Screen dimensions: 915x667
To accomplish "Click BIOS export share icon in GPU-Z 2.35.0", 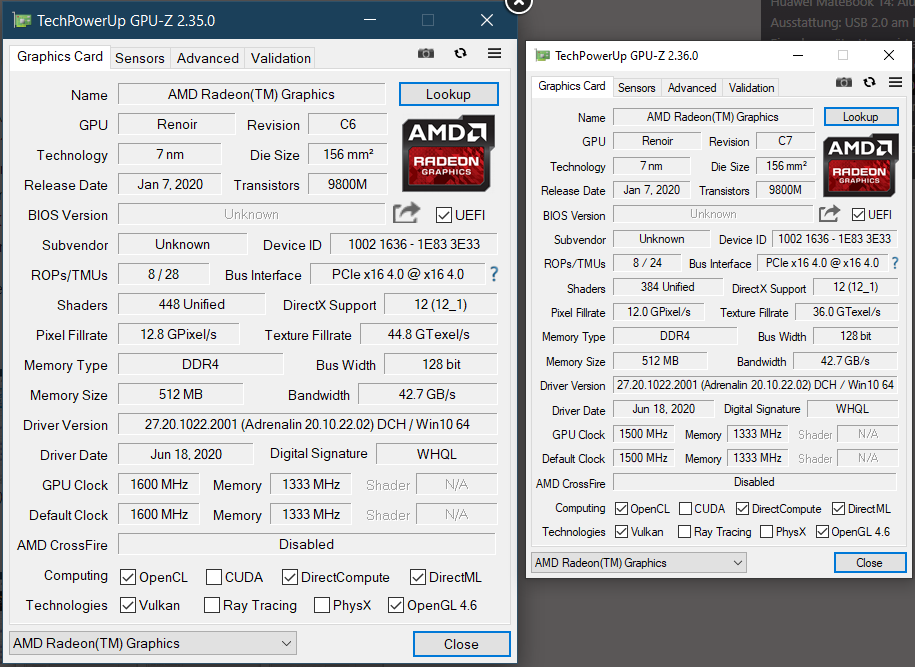I will click(406, 213).
